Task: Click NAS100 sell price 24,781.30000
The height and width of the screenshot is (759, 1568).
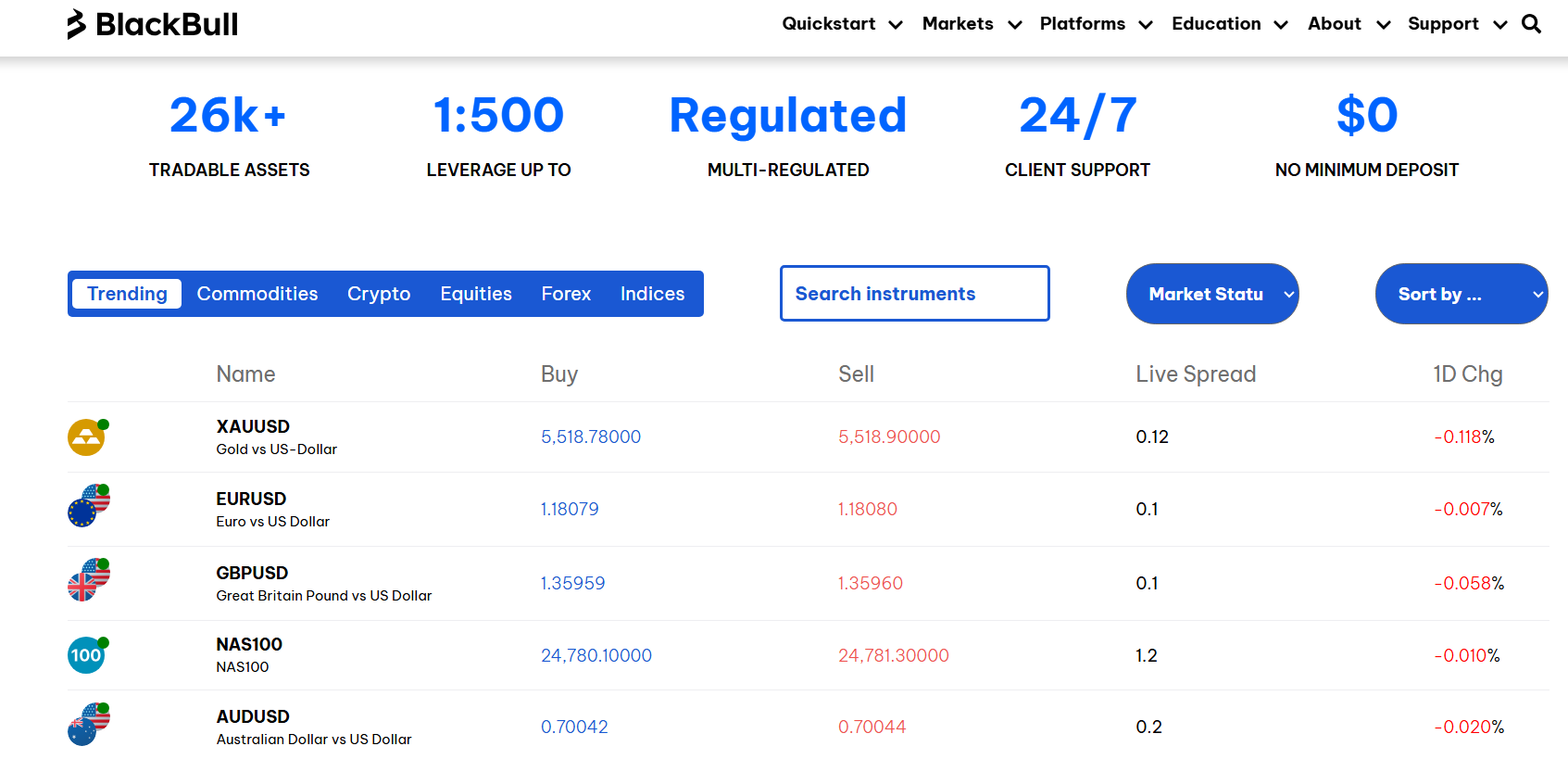Action: pyautogui.click(x=894, y=655)
